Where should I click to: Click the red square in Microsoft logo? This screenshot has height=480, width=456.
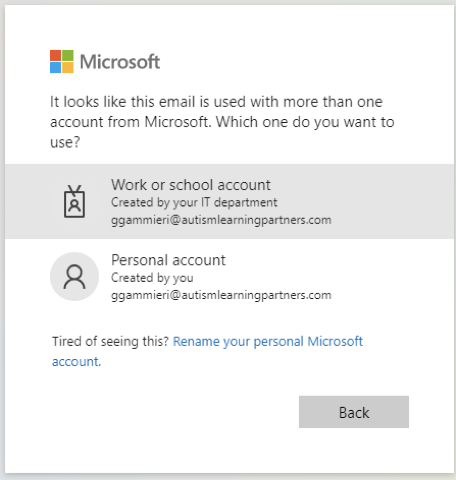point(56,55)
